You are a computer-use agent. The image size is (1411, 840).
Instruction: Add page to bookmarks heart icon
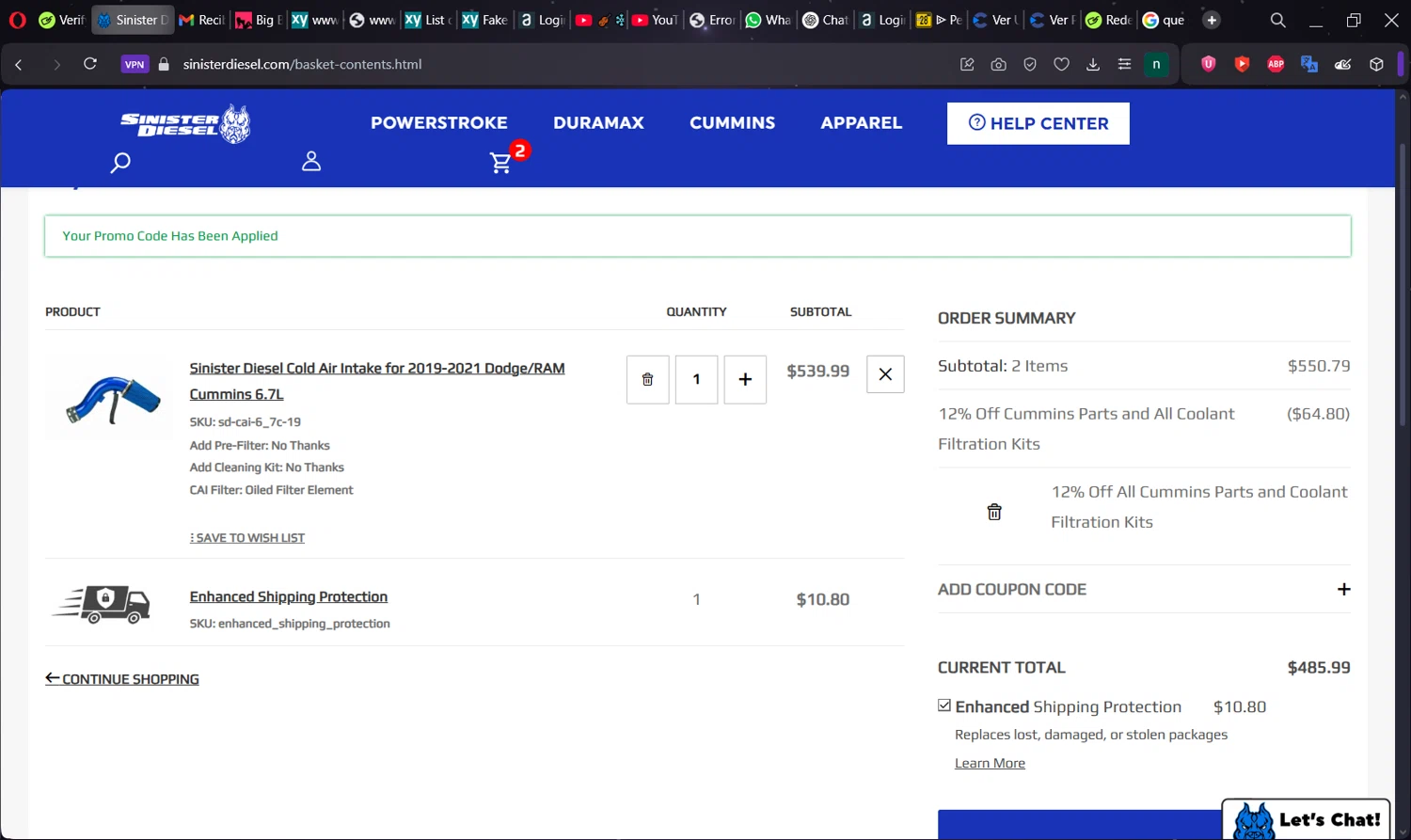1061,64
